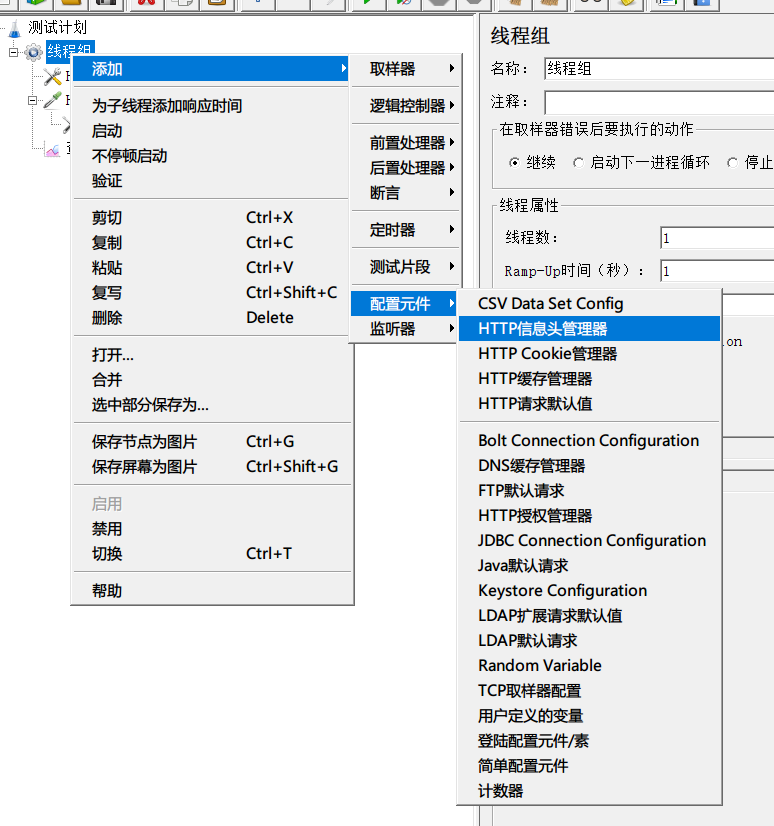
Task: Choose HTTP Cookie管理器
Action: (589, 353)
